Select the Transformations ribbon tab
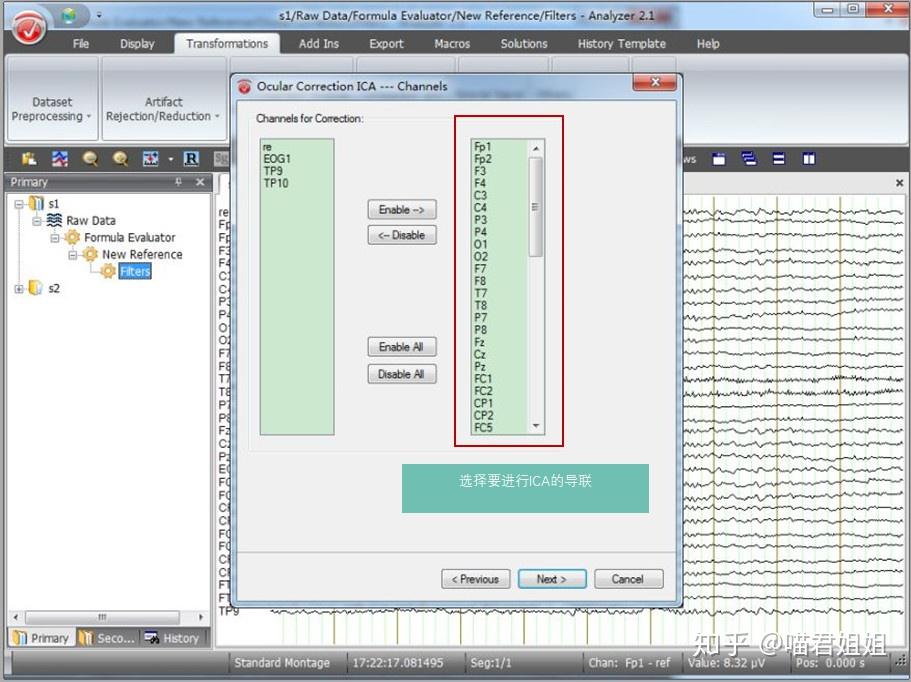 tap(227, 44)
